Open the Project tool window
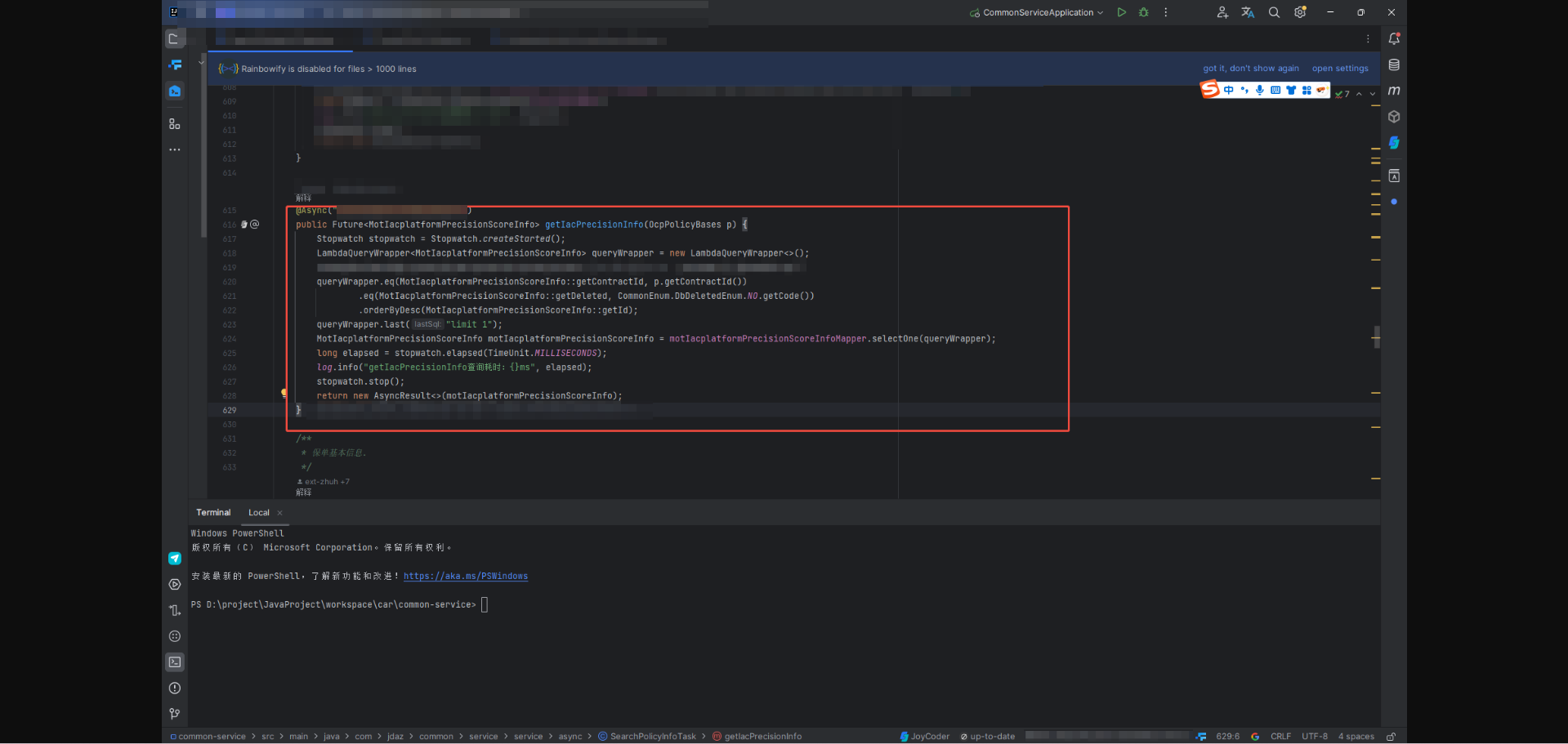1568x744 pixels. click(x=174, y=38)
